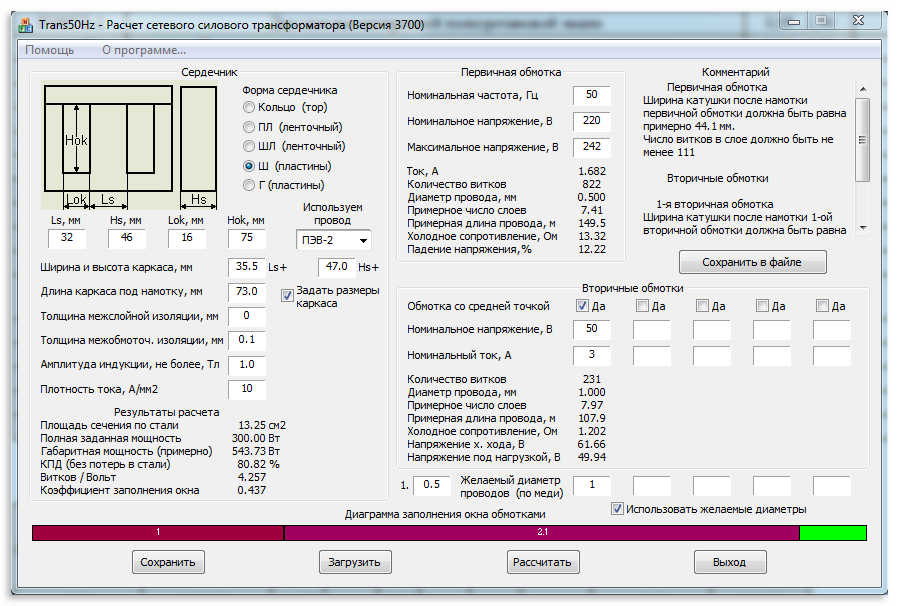This screenshot has height=606, width=899.
Task: Click the first secondary current field showing 3
Action: [592, 355]
